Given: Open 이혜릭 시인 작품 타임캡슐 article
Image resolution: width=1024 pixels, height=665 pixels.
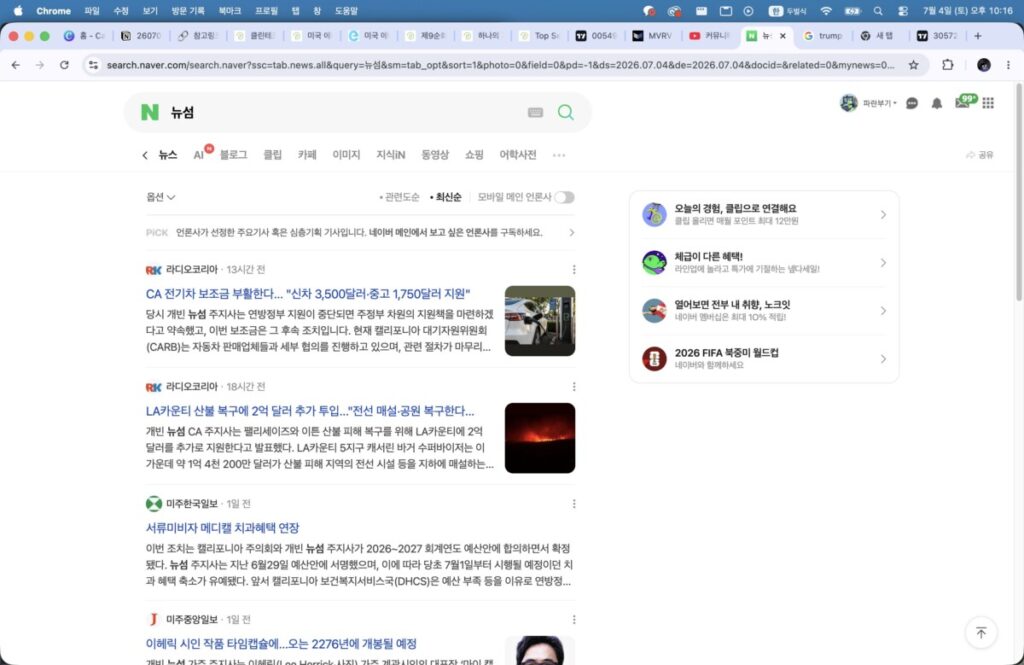Looking at the screenshot, I should click(281, 643).
